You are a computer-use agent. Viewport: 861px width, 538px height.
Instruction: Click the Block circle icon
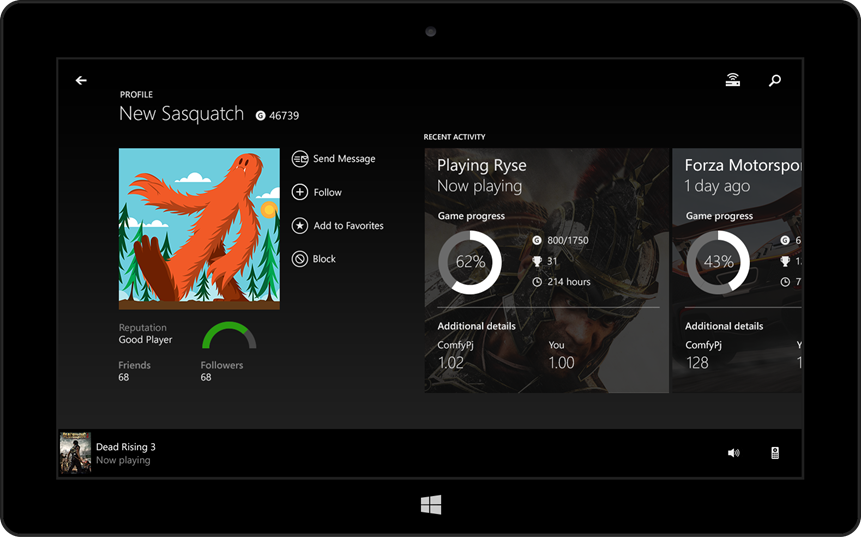click(x=300, y=259)
